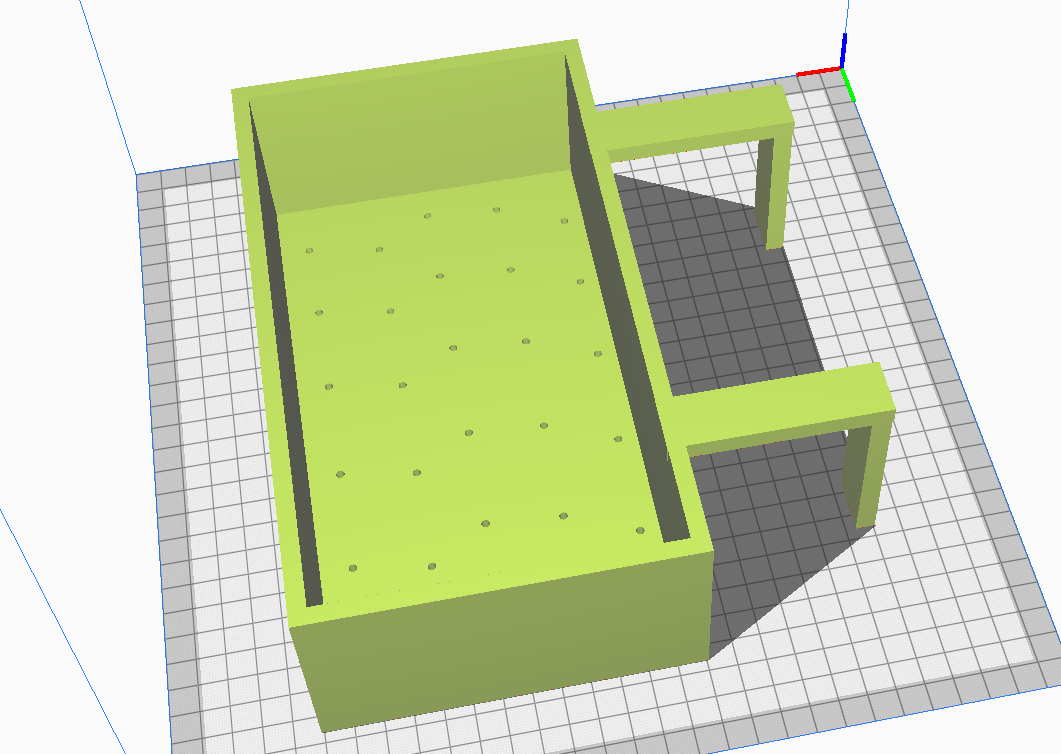
Task: Click the blue Z axis line
Action: coord(844,50)
